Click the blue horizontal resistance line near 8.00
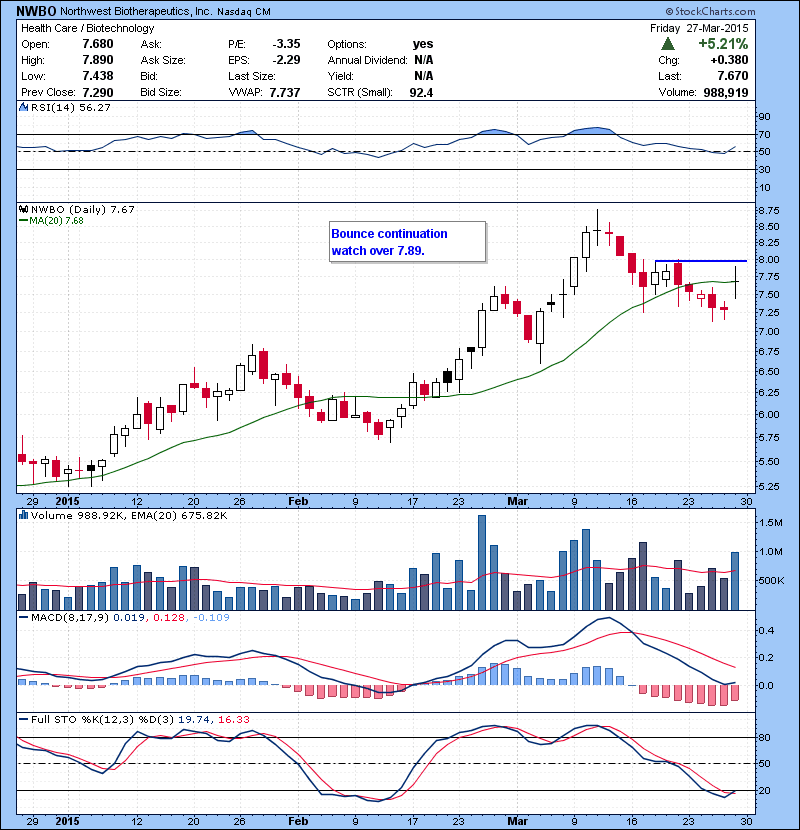Image resolution: width=800 pixels, height=830 pixels. point(700,260)
